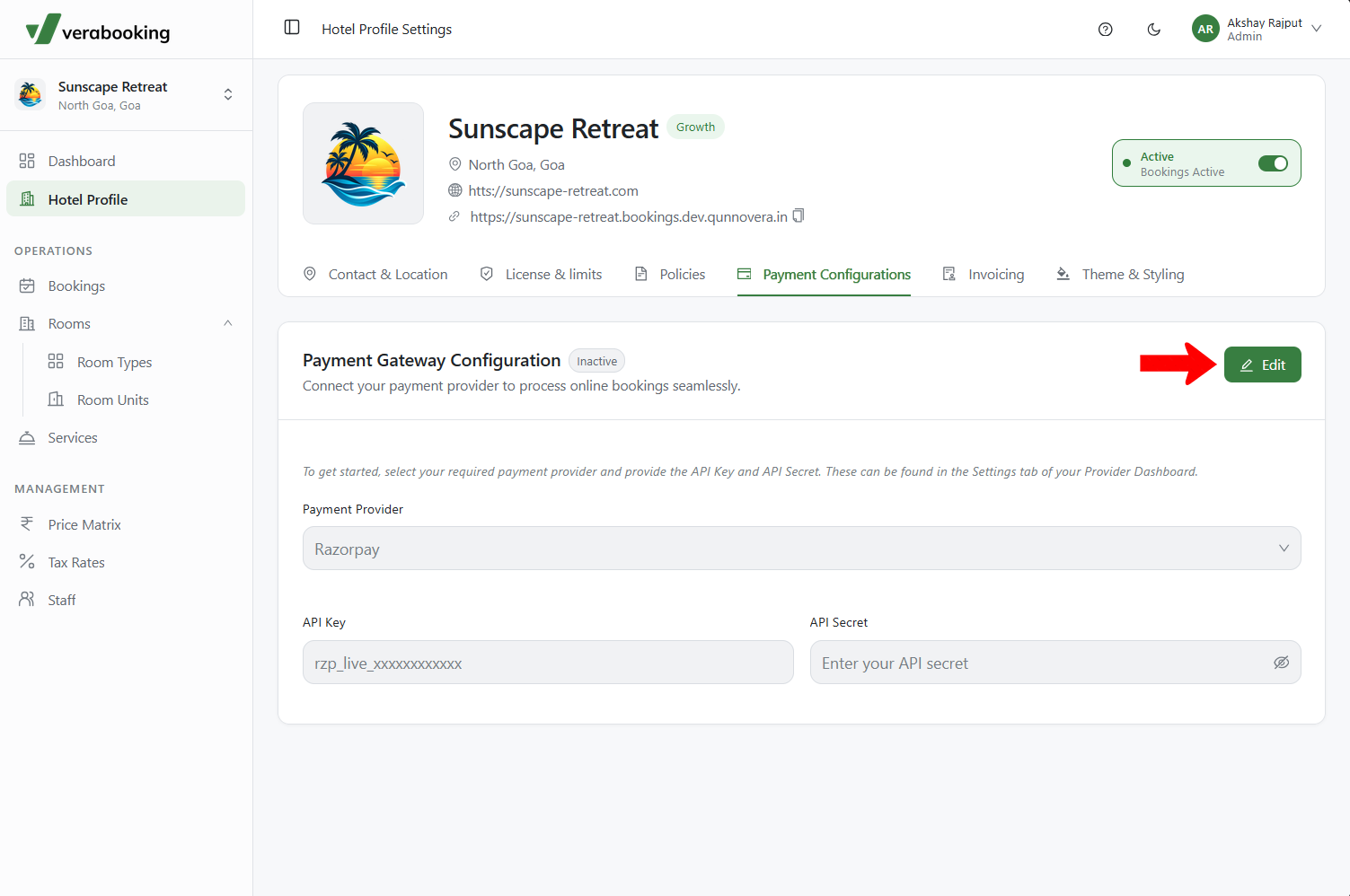This screenshot has width=1350, height=896.
Task: Open the hotel switcher chevron
Action: [228, 94]
